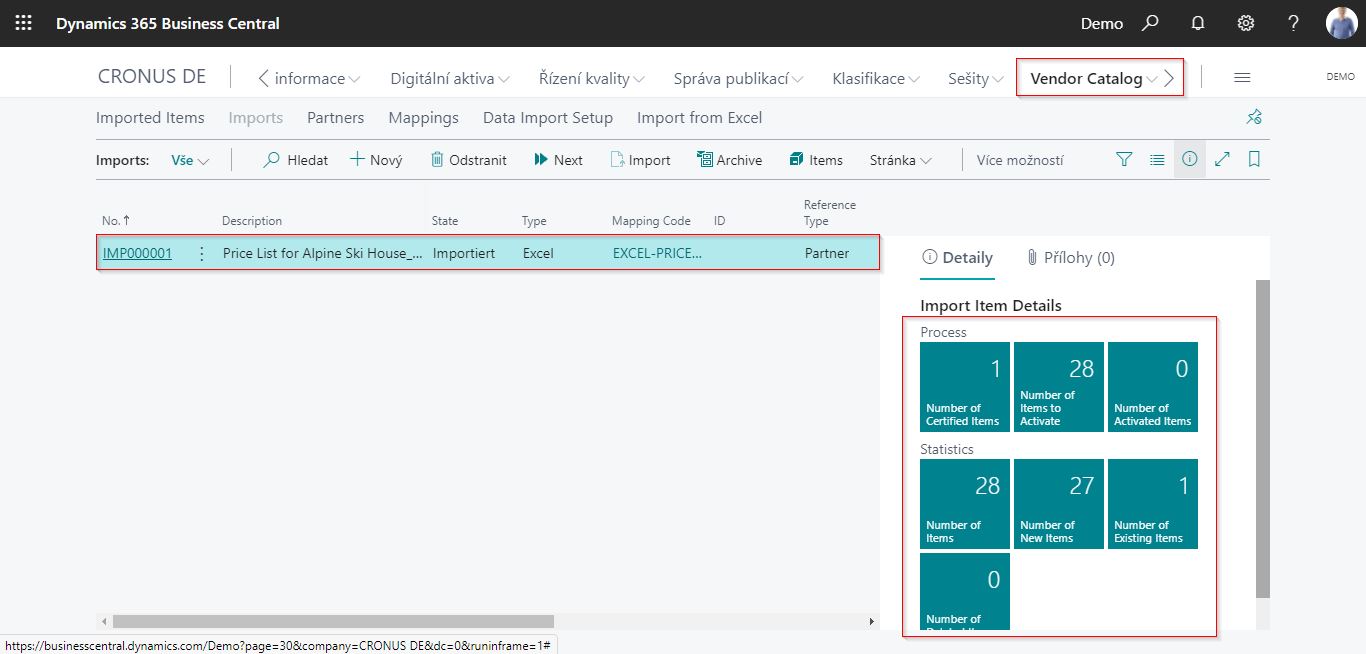The height and width of the screenshot is (654, 1366).
Task: Click the list scroll right arrow
Action: pyautogui.click(x=872, y=621)
